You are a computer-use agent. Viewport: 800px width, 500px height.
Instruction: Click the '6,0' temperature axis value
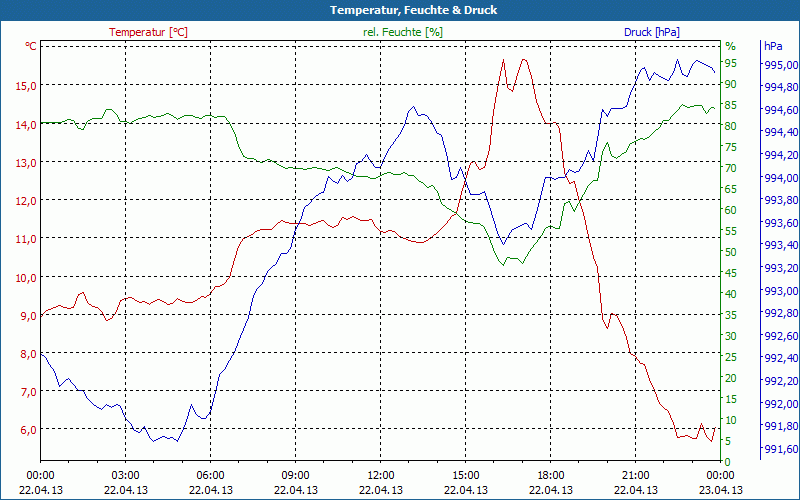29,430
